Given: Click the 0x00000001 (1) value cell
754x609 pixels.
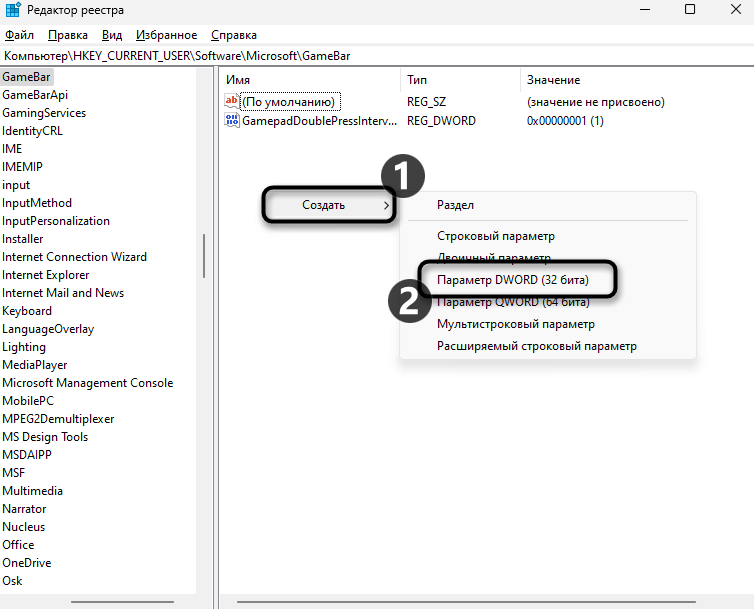Looking at the screenshot, I should tap(565, 121).
